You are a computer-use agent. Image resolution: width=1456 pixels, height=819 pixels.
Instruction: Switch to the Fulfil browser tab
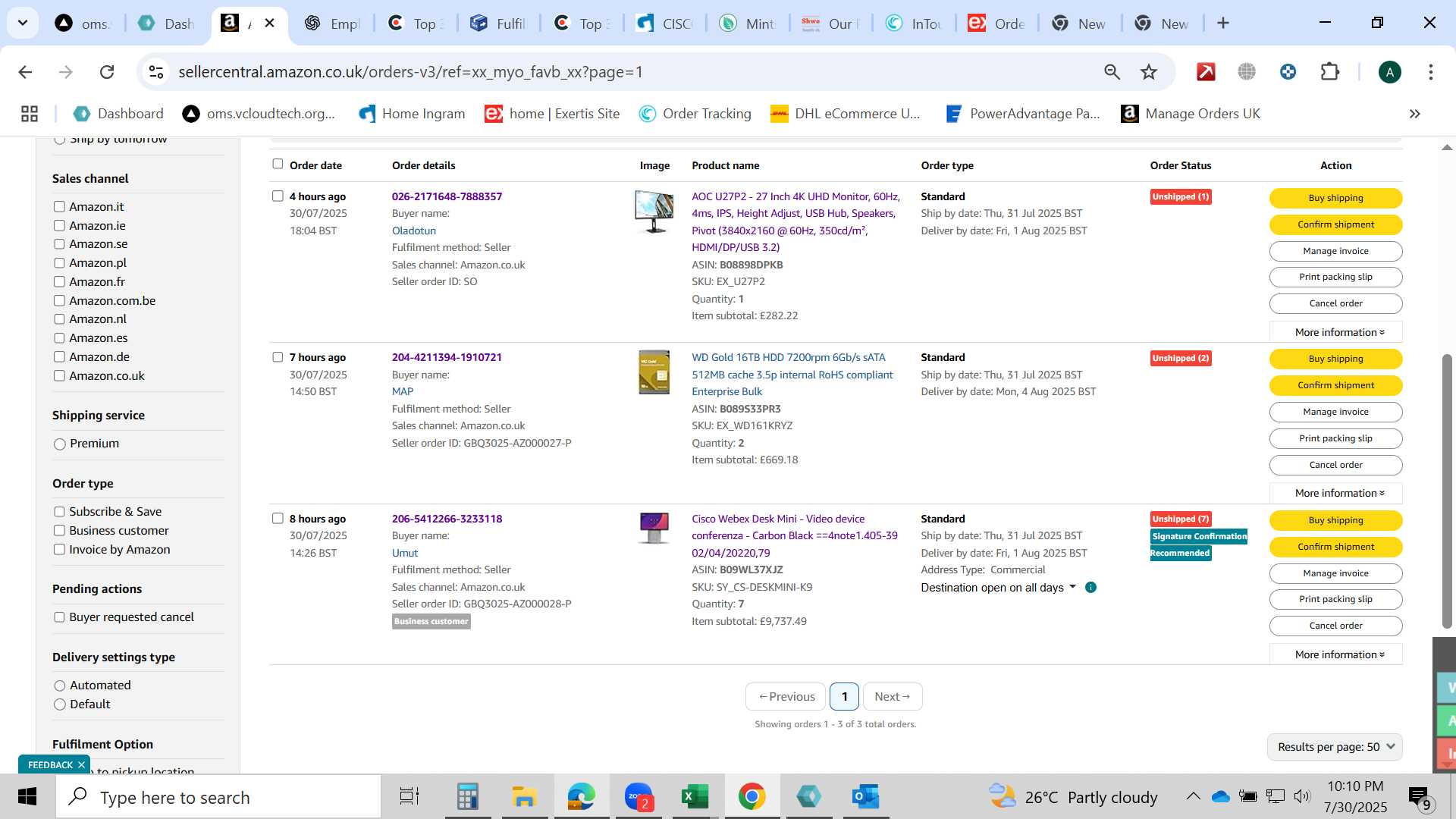[498, 24]
